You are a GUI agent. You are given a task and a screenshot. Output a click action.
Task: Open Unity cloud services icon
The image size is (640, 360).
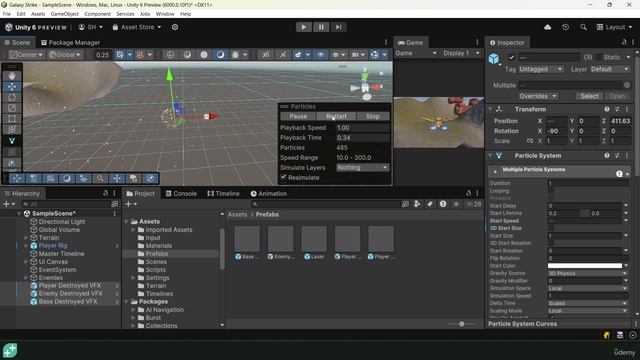coord(547,27)
